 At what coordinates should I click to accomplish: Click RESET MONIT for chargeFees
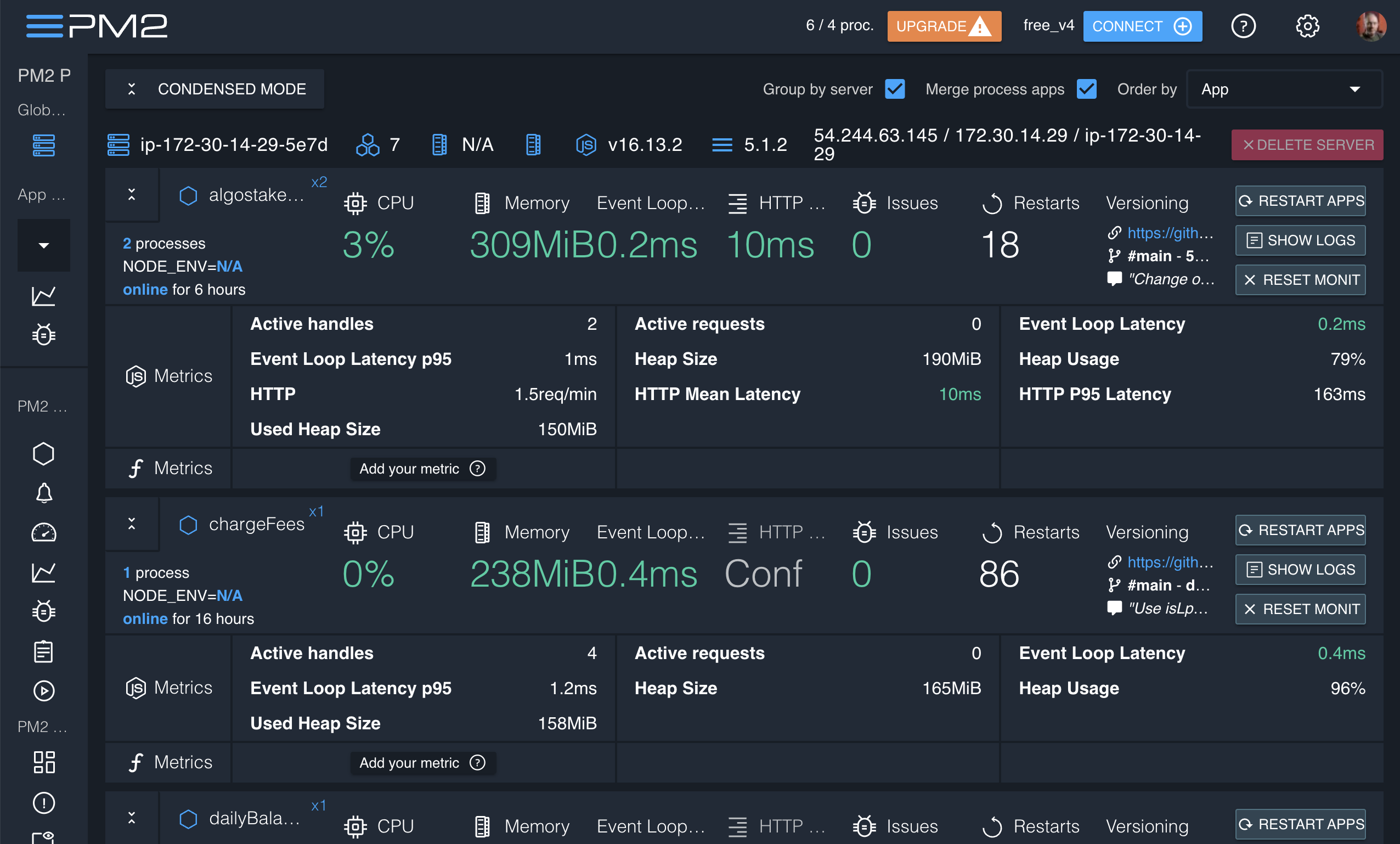1300,609
